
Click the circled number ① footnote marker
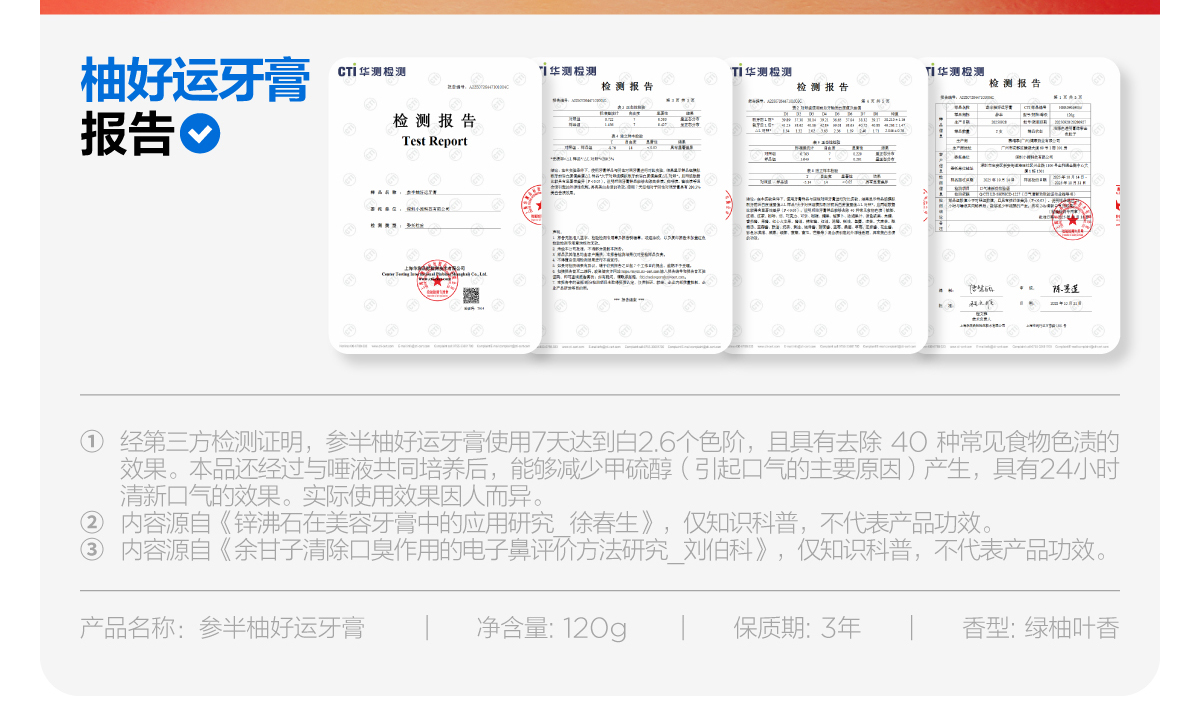(x=92, y=442)
